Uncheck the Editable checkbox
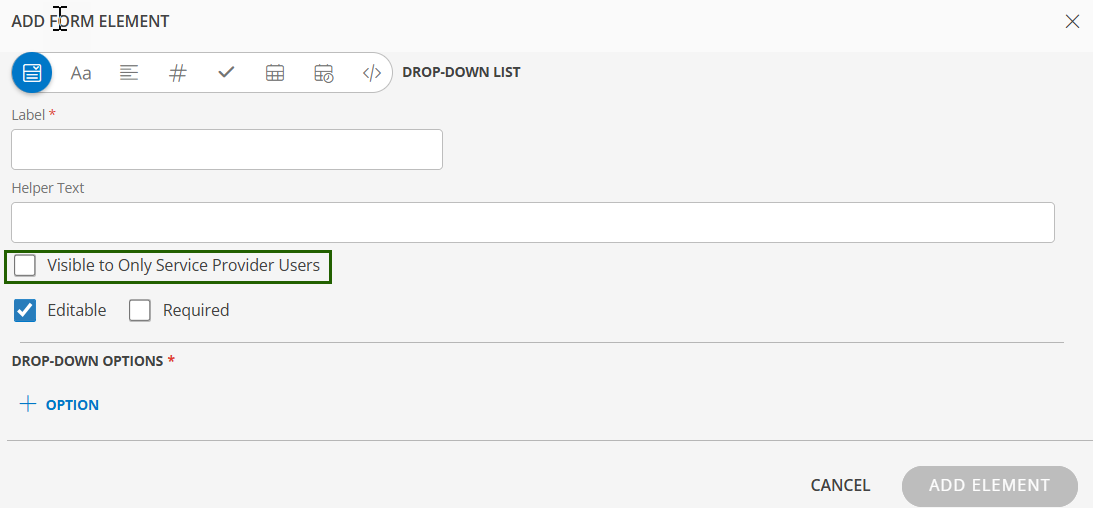 25,311
